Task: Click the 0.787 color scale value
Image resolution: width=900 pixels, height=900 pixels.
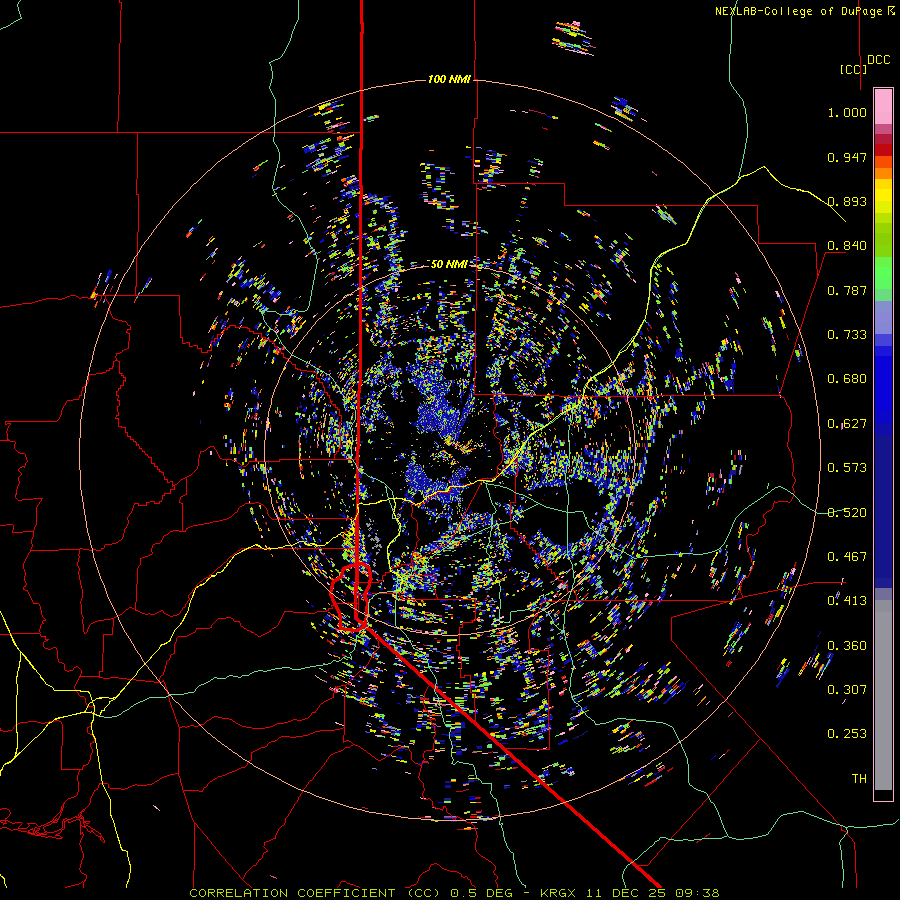Action: (847, 290)
